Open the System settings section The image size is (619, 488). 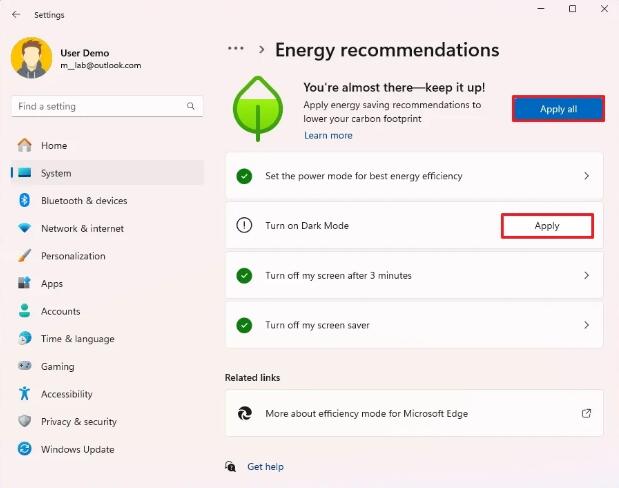tap(56, 173)
